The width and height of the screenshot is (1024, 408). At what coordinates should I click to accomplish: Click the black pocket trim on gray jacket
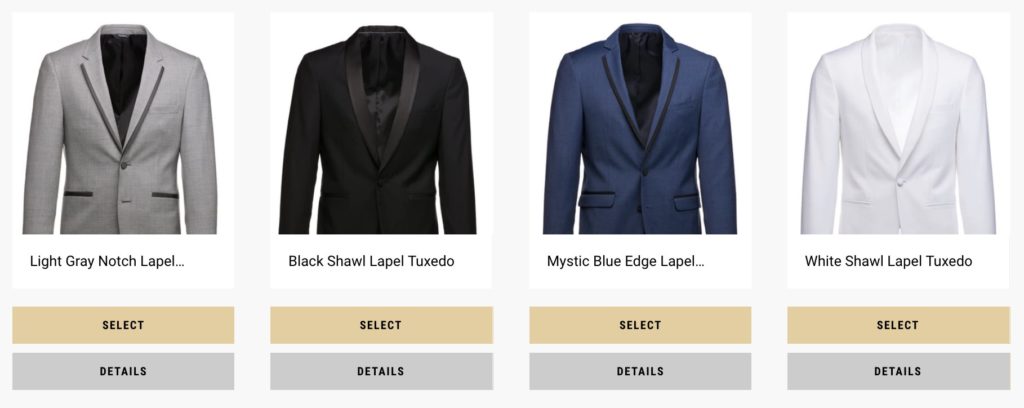pos(78,194)
